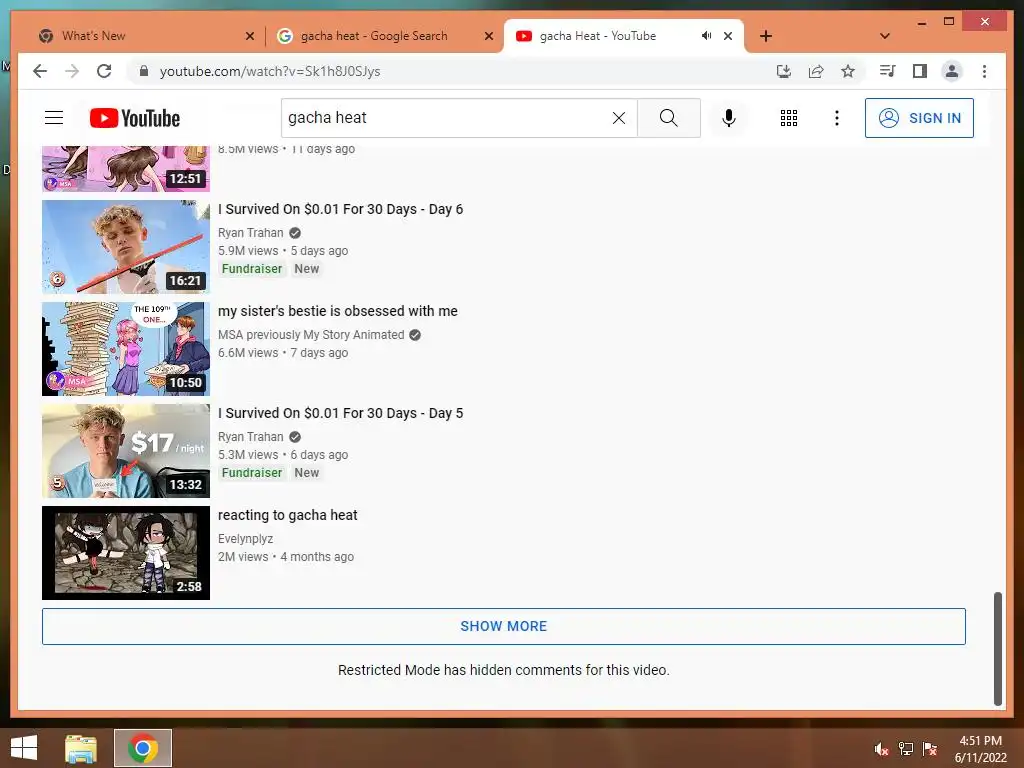Click MSA previously My Story Animated channel
The width and height of the screenshot is (1024, 768).
311,335
